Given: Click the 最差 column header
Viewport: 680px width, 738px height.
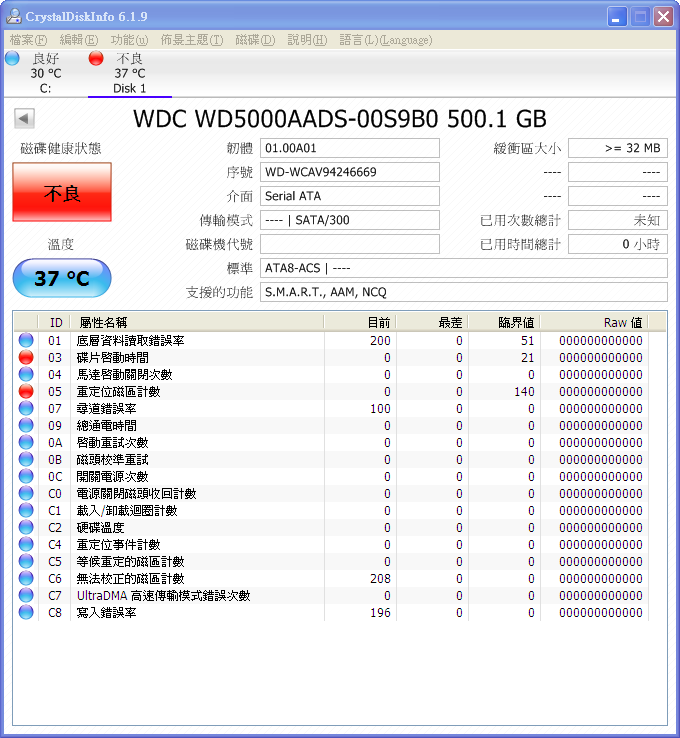Looking at the screenshot, I should click(x=432, y=322).
